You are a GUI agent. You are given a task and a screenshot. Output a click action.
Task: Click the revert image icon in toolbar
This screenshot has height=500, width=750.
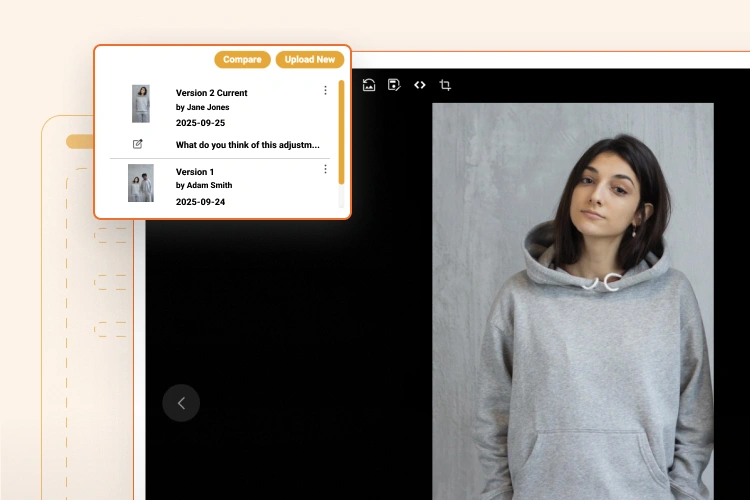point(369,85)
